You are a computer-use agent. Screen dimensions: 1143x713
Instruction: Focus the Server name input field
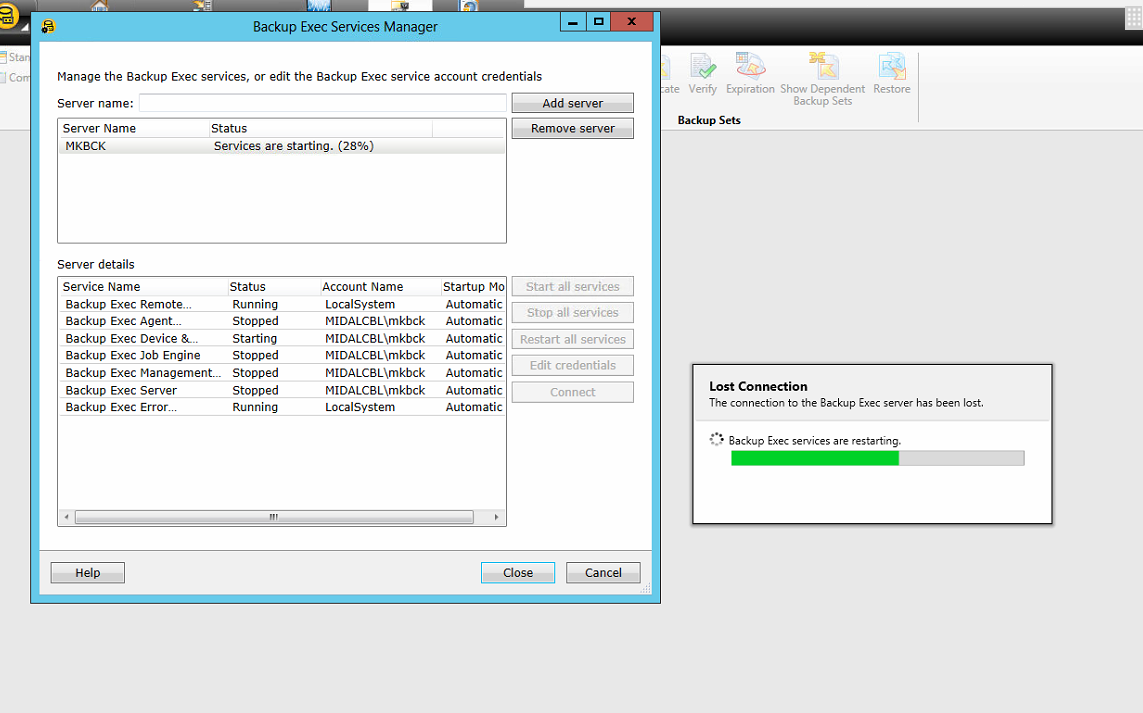[x=322, y=103]
